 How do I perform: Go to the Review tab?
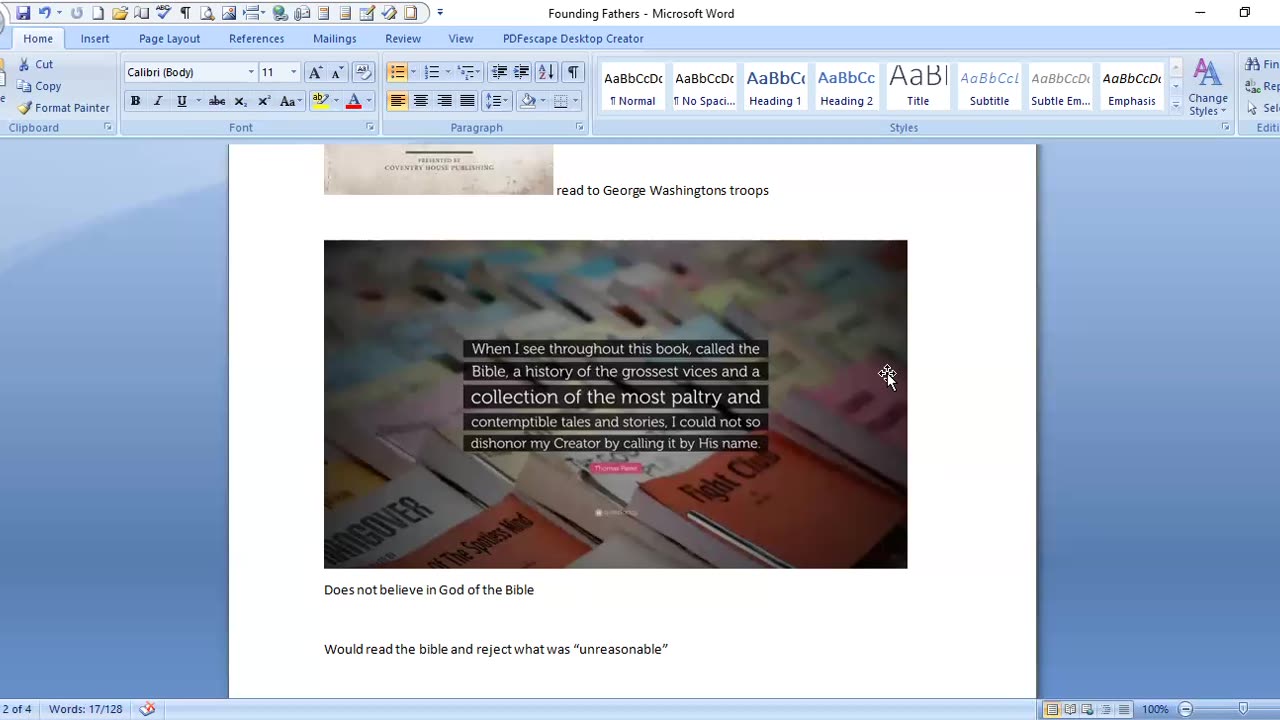[403, 38]
